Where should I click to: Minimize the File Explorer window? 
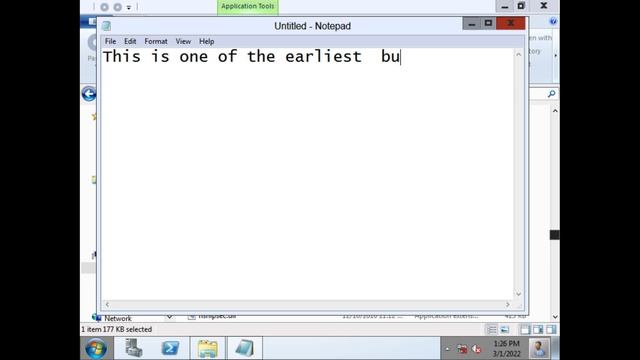pos(504,6)
